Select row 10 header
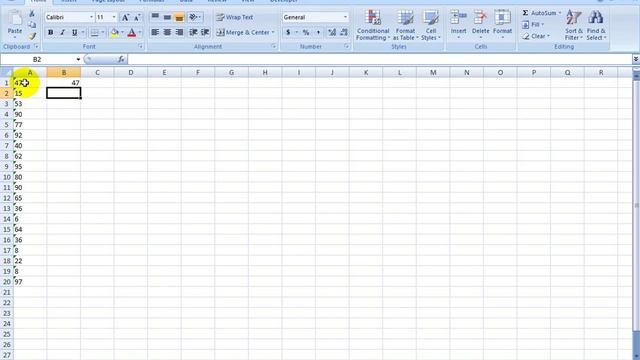The width and height of the screenshot is (640, 360). [x=7, y=177]
